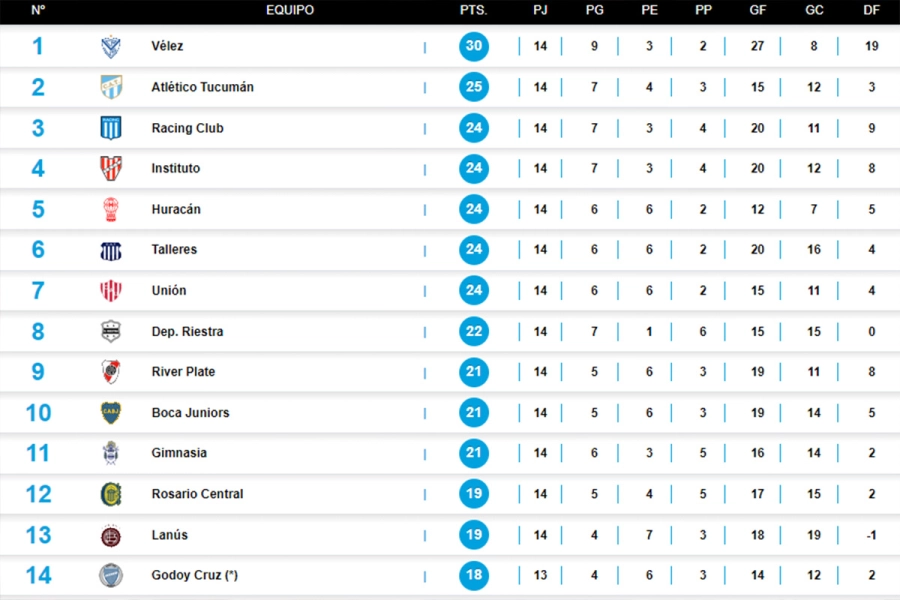Click the Huracán balloon crest icon

(x=110, y=209)
